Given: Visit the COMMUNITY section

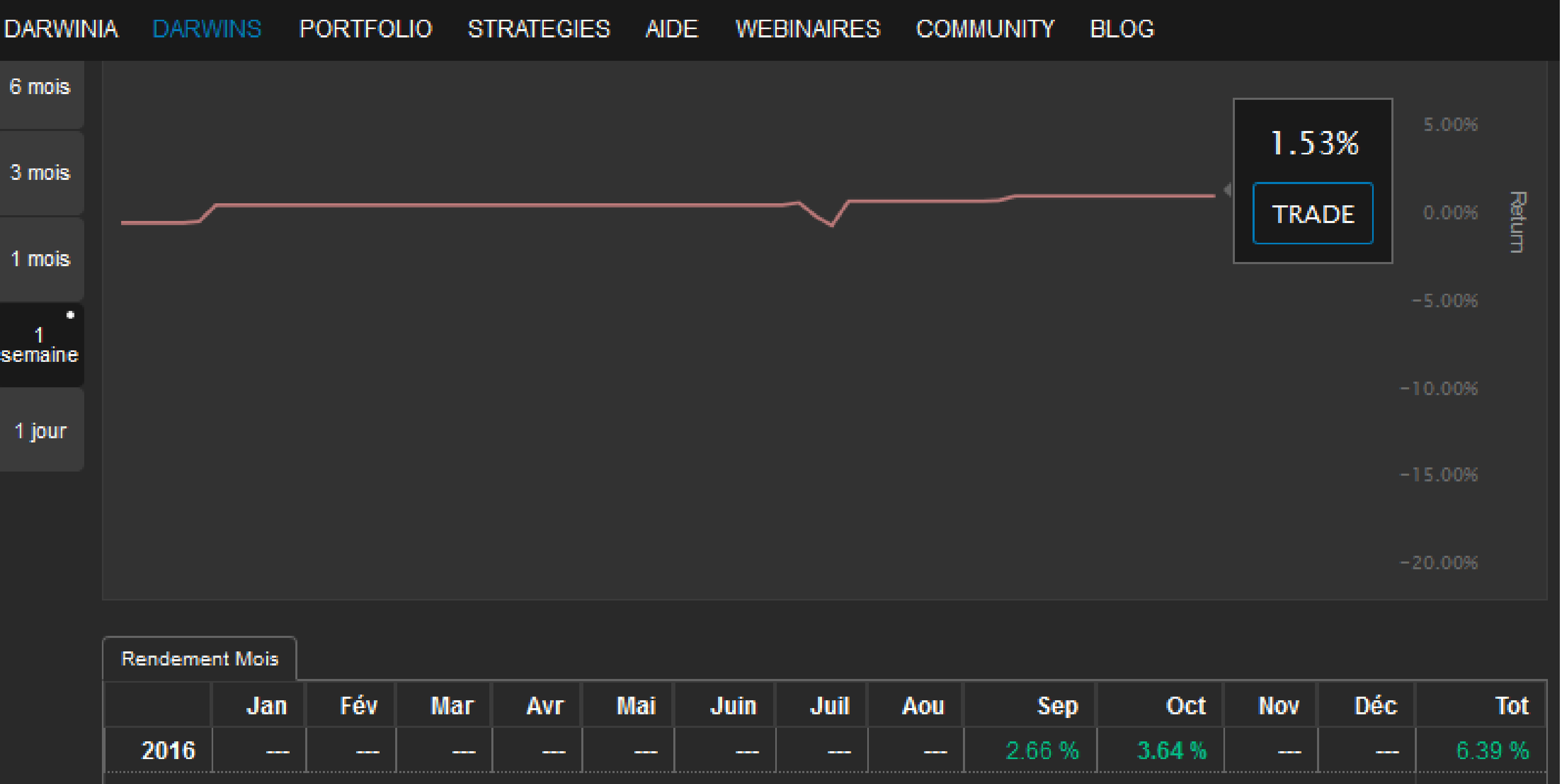Looking at the screenshot, I should 985,29.
